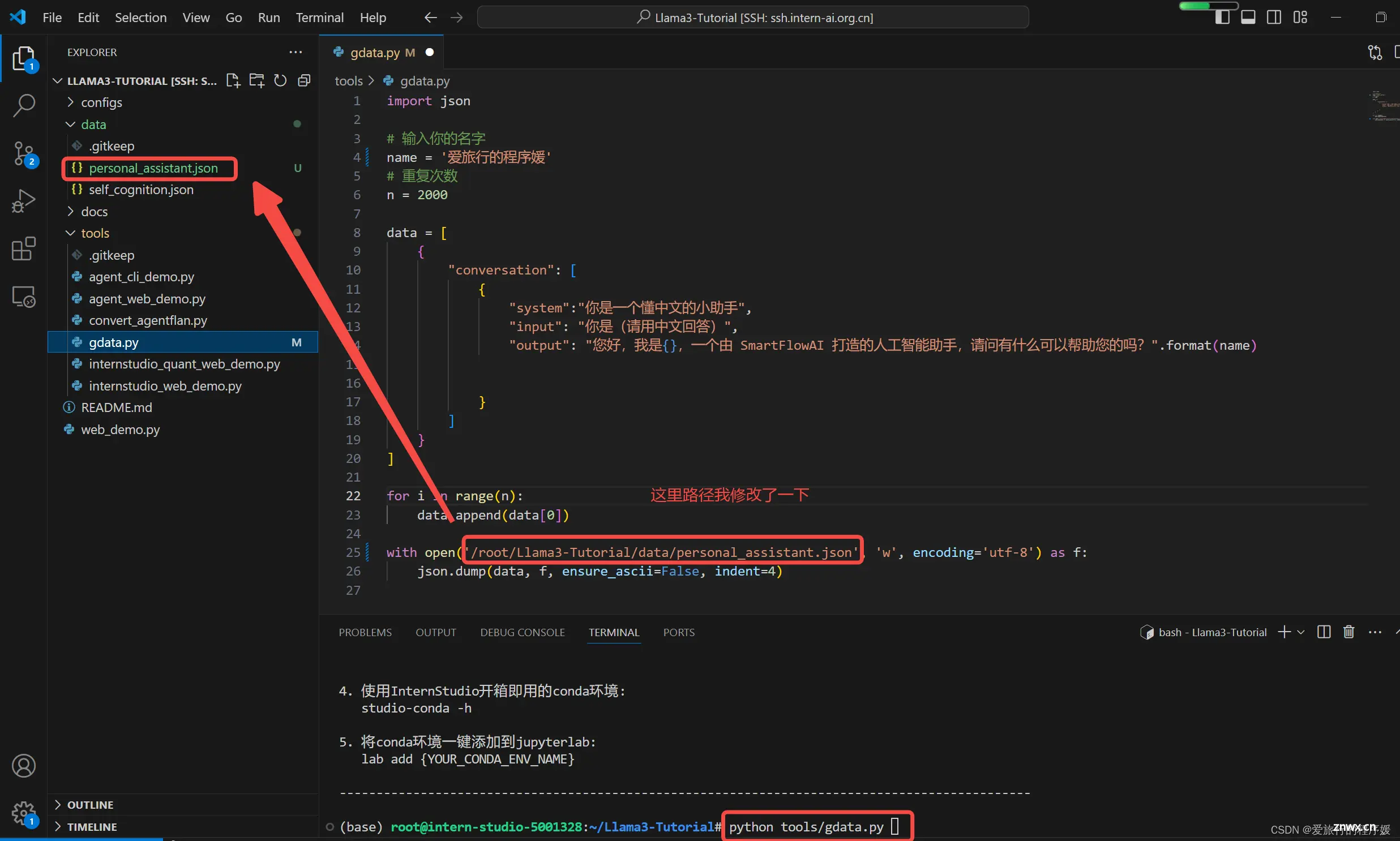
Task: Select the PROBLEMS tab in panel
Action: click(365, 632)
